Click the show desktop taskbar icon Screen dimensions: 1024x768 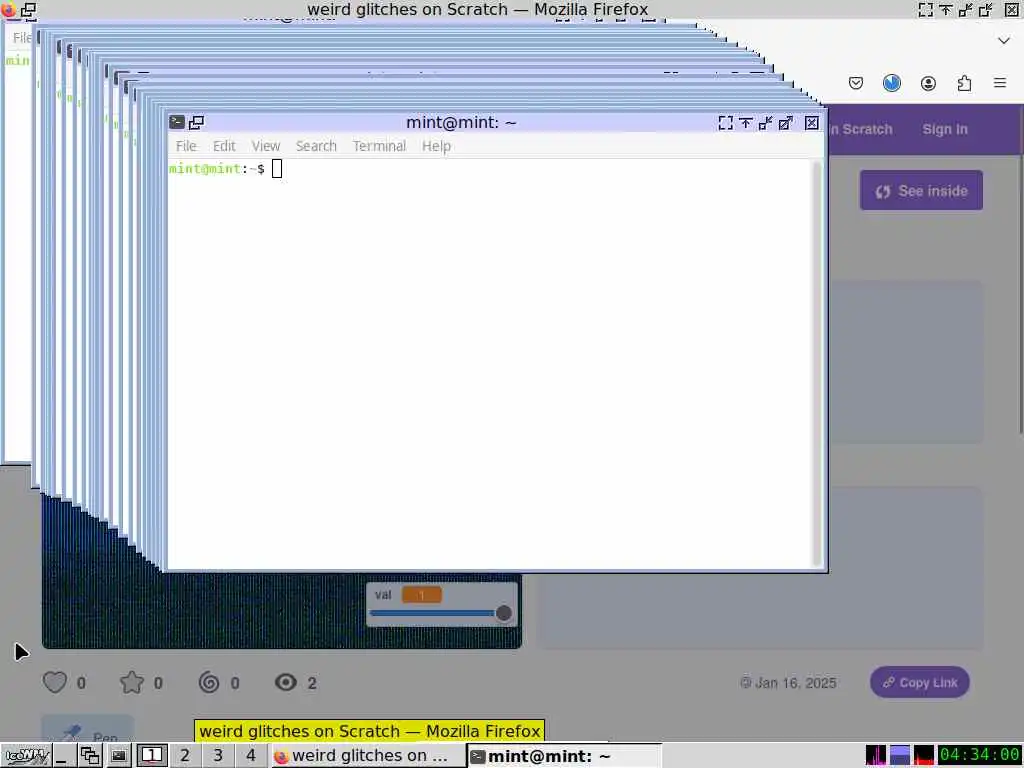point(61,756)
